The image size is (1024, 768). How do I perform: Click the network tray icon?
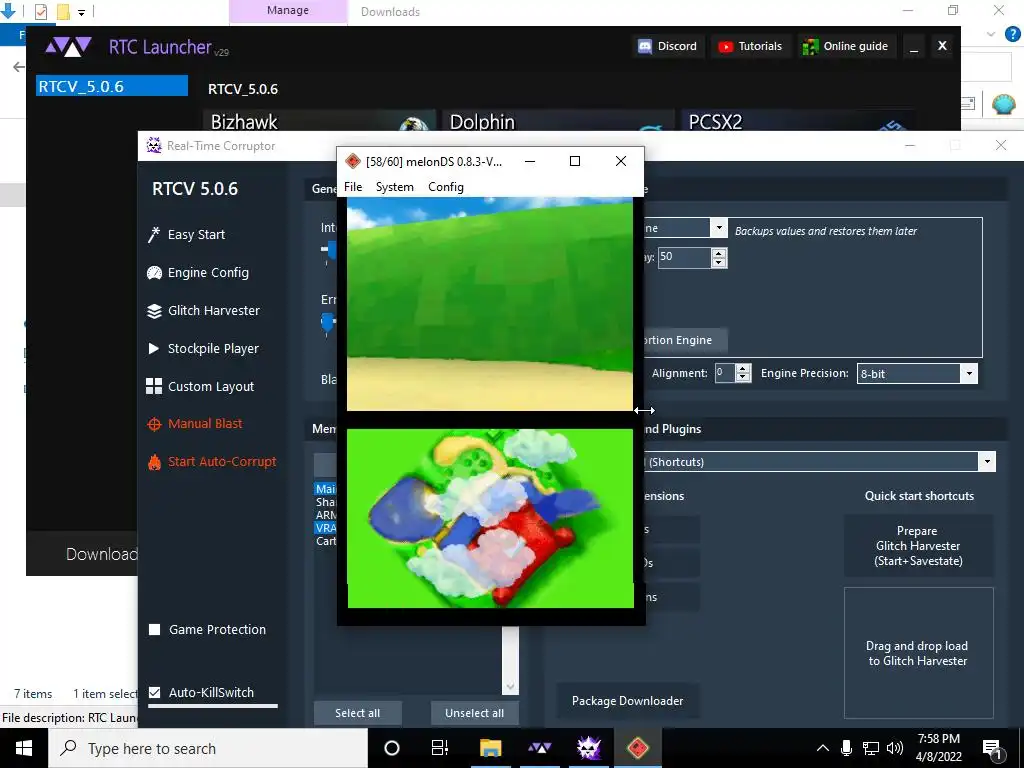tap(871, 748)
